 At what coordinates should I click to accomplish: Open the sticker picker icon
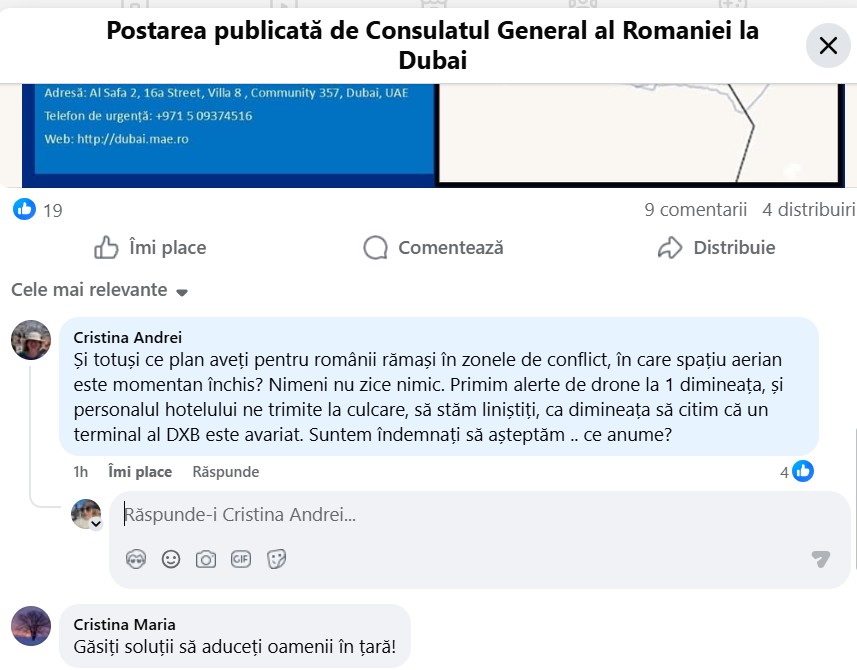click(x=277, y=560)
